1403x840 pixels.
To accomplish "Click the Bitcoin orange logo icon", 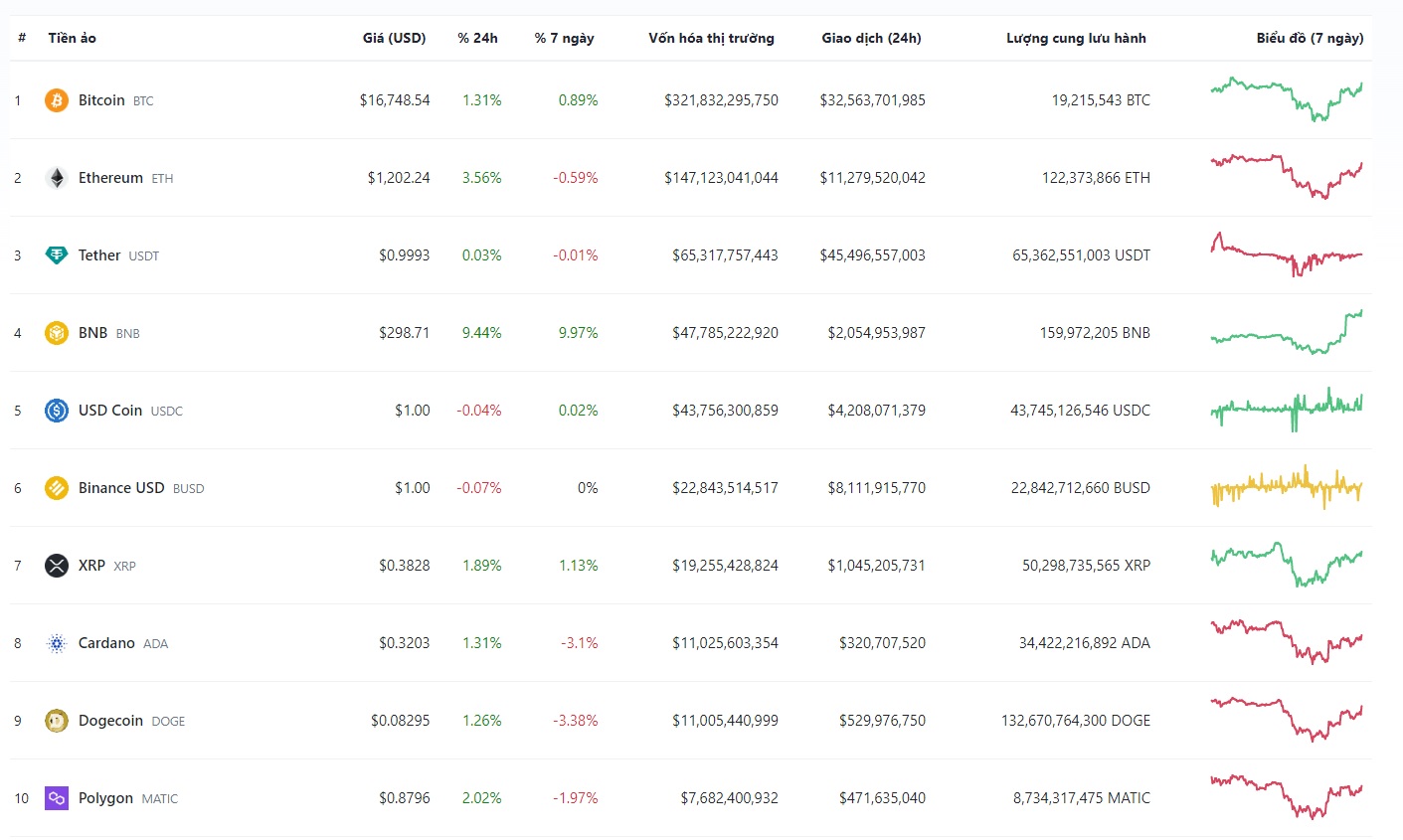I will 57,100.
